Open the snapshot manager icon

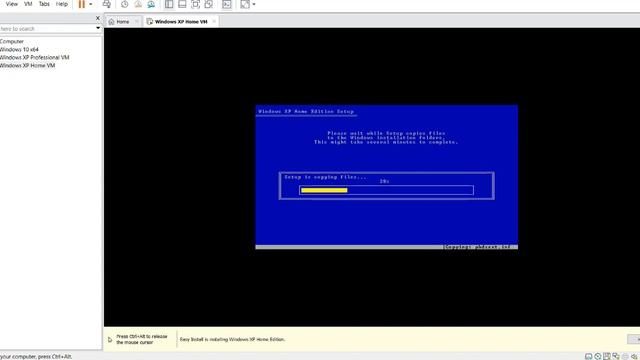[x=151, y=4]
